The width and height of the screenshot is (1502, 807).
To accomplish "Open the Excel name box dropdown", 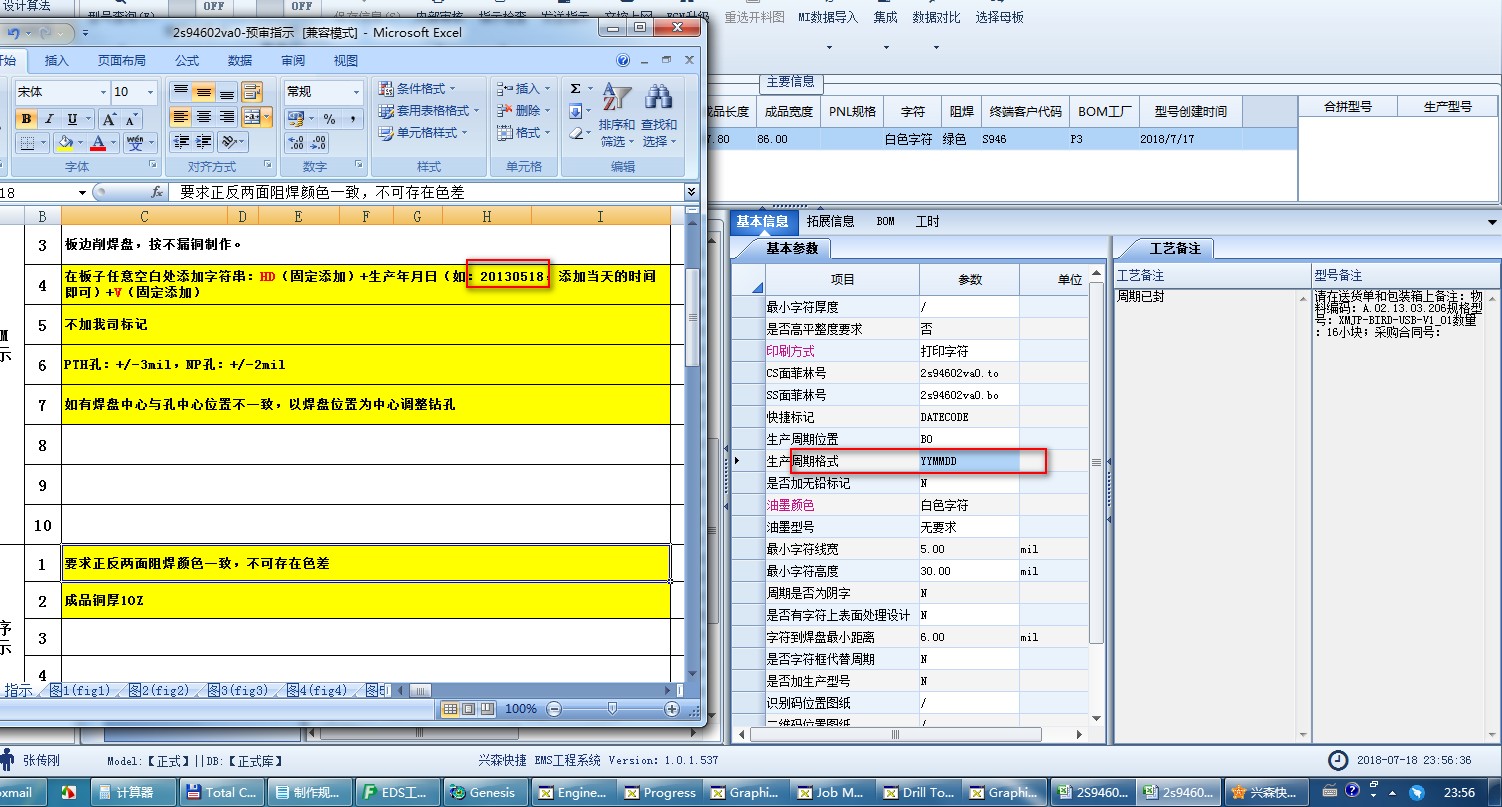I will 83,192.
